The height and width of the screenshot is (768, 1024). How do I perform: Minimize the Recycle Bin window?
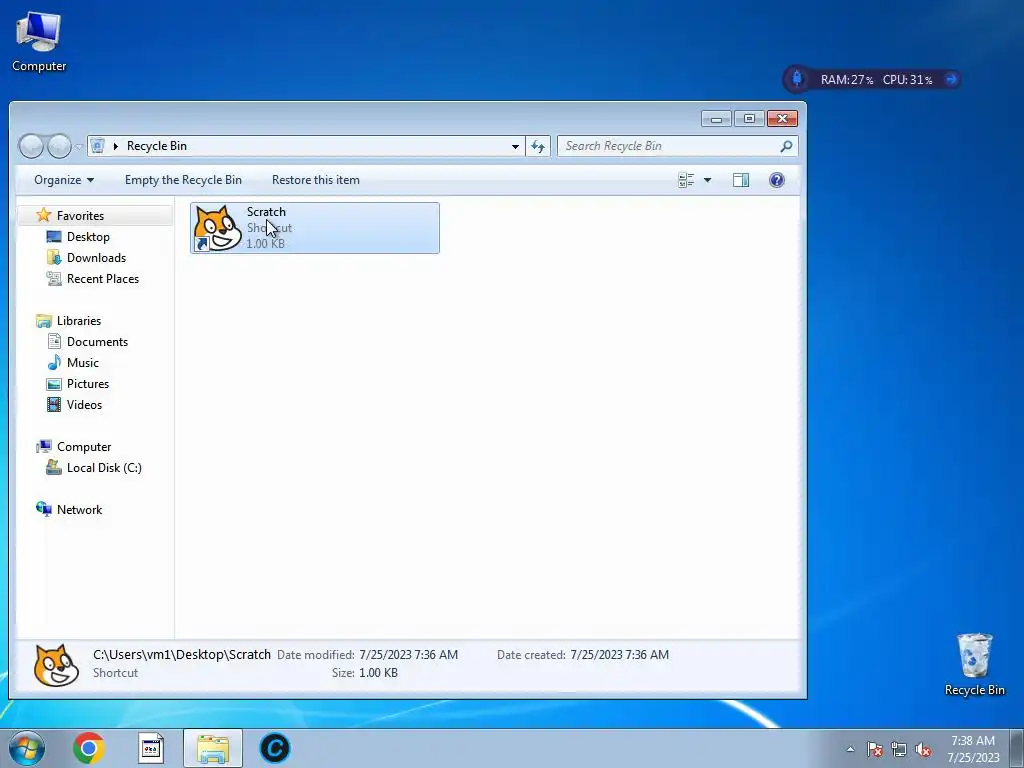716,118
